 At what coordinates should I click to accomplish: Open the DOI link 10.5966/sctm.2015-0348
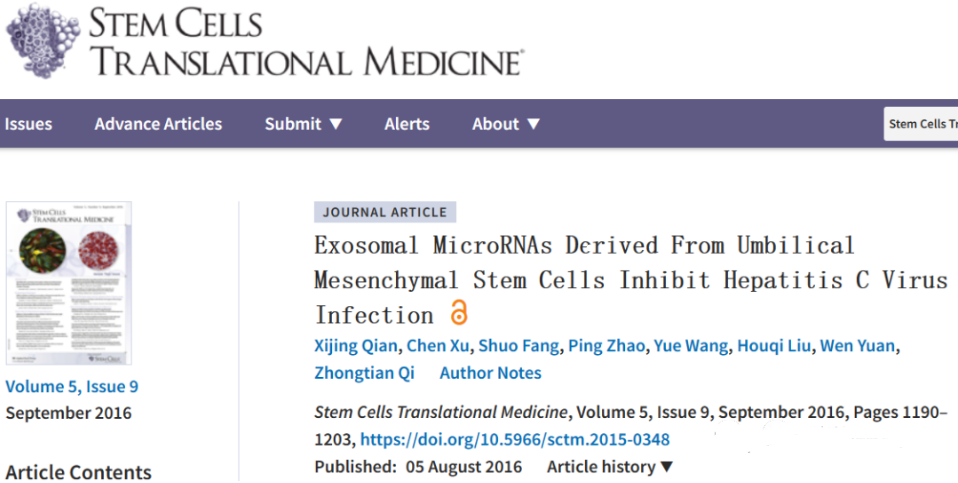pyautogui.click(x=515, y=440)
